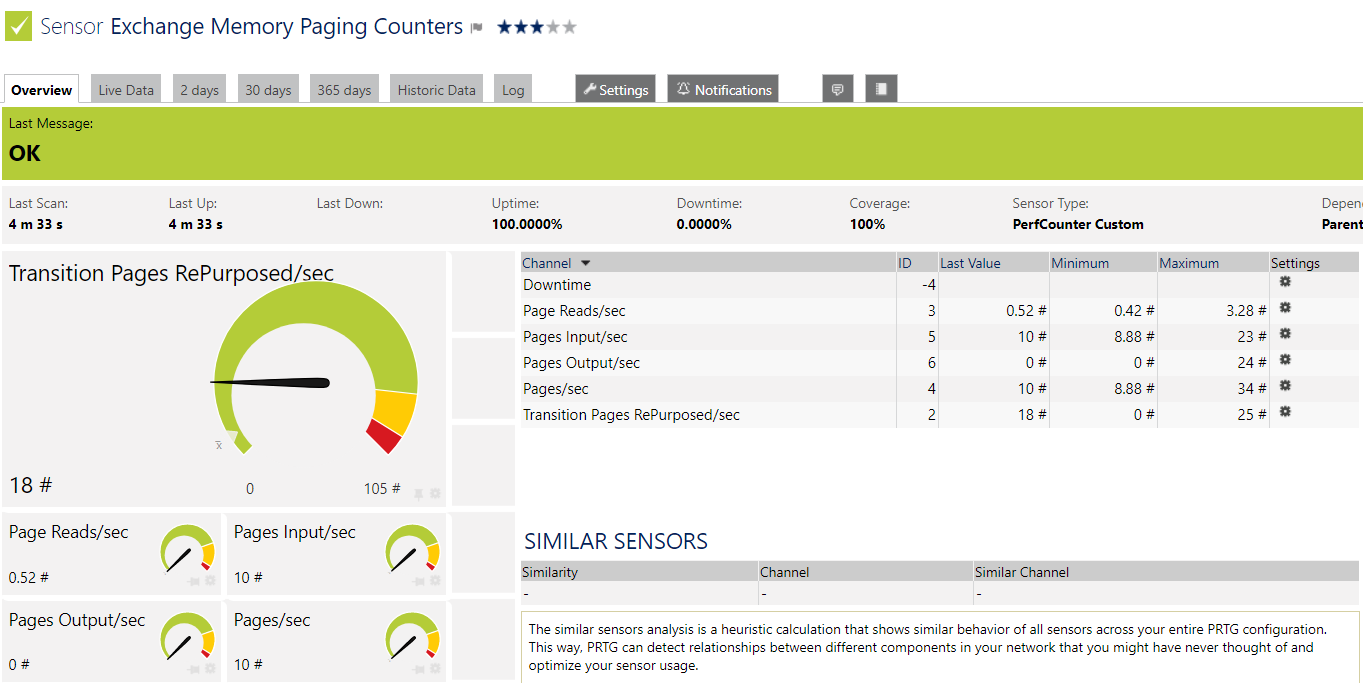Toggle sort arrow on Channel column header
Screen dimensions: 1363x683
(586, 263)
